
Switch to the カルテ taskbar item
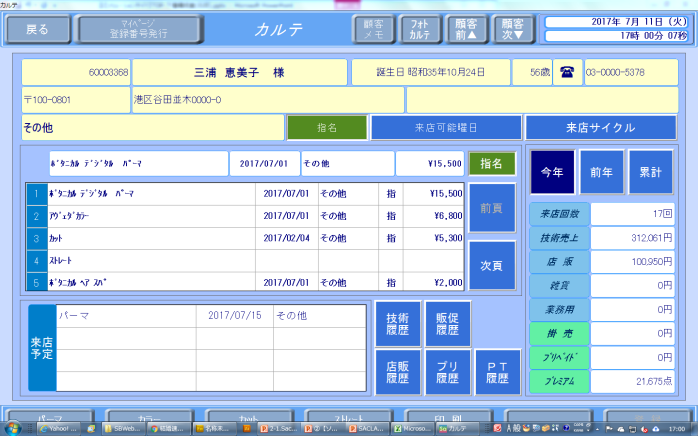[457, 428]
